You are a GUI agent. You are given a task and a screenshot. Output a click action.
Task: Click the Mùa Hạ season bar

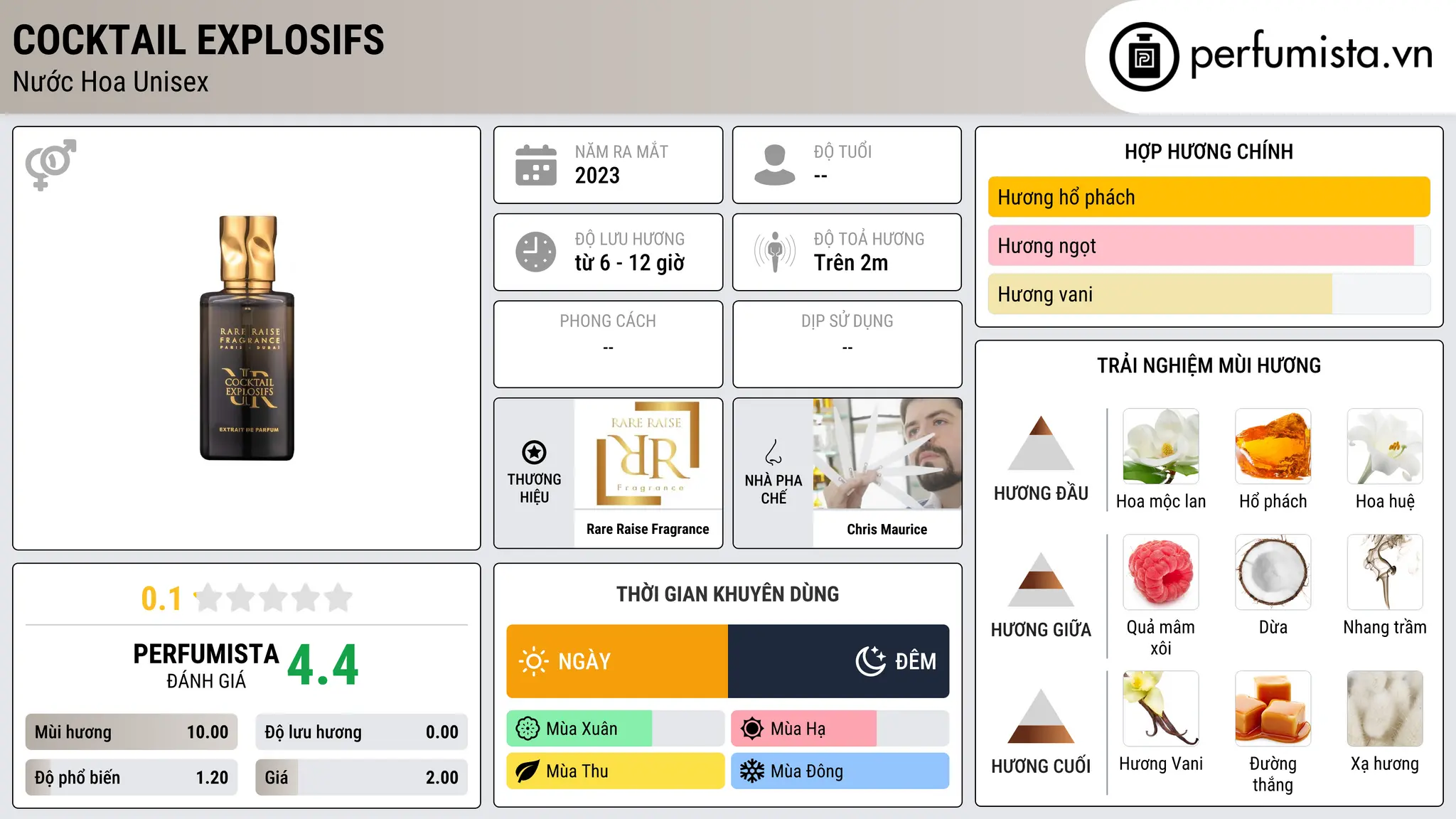(840, 729)
